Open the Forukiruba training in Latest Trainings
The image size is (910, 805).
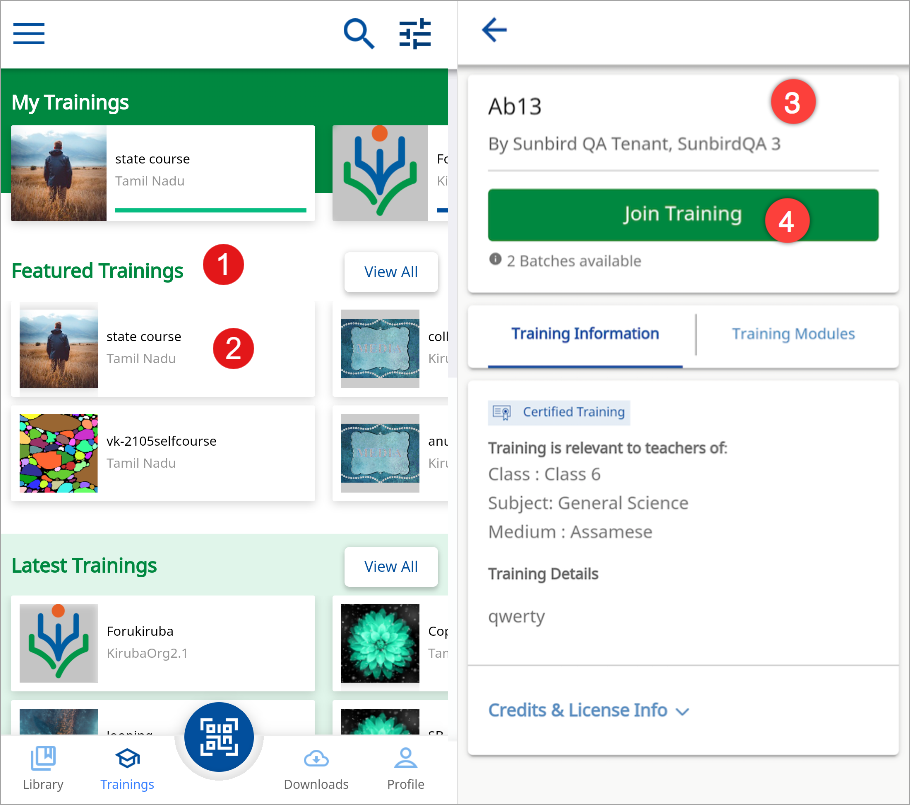point(162,642)
